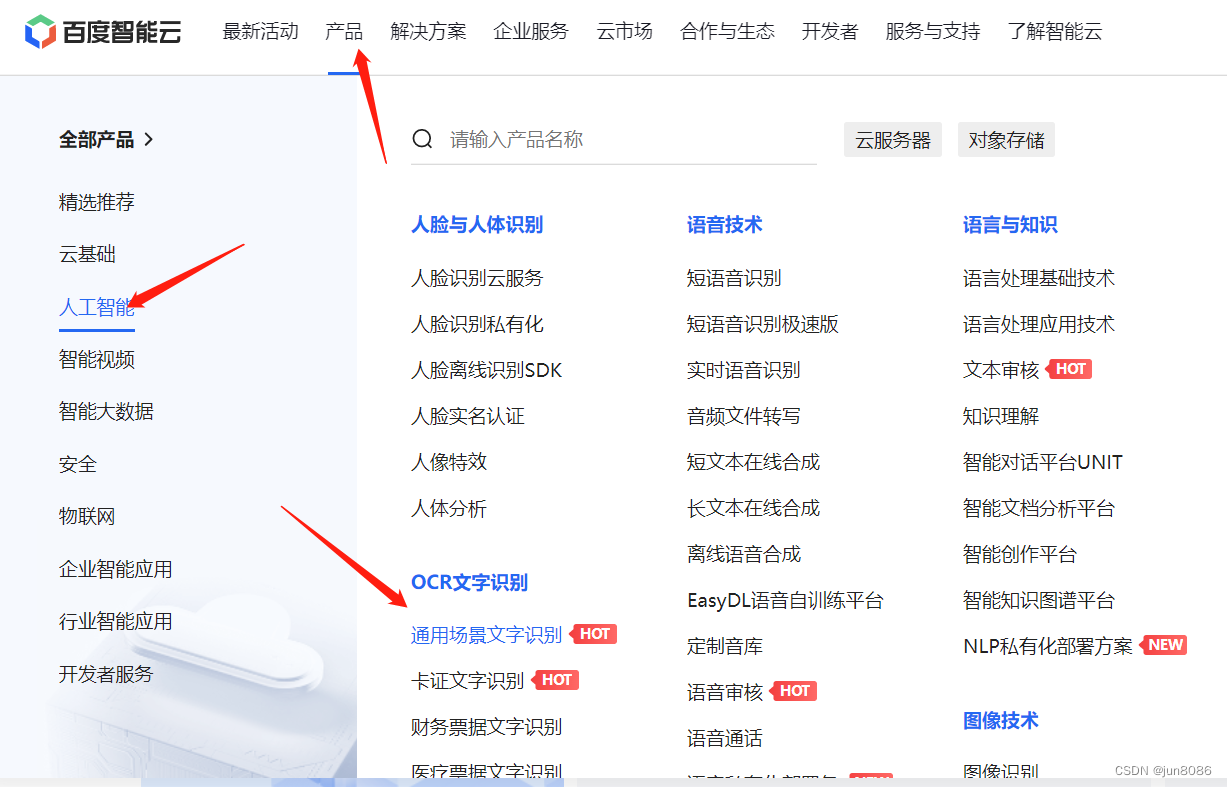Click the search magnifier icon

click(422, 139)
